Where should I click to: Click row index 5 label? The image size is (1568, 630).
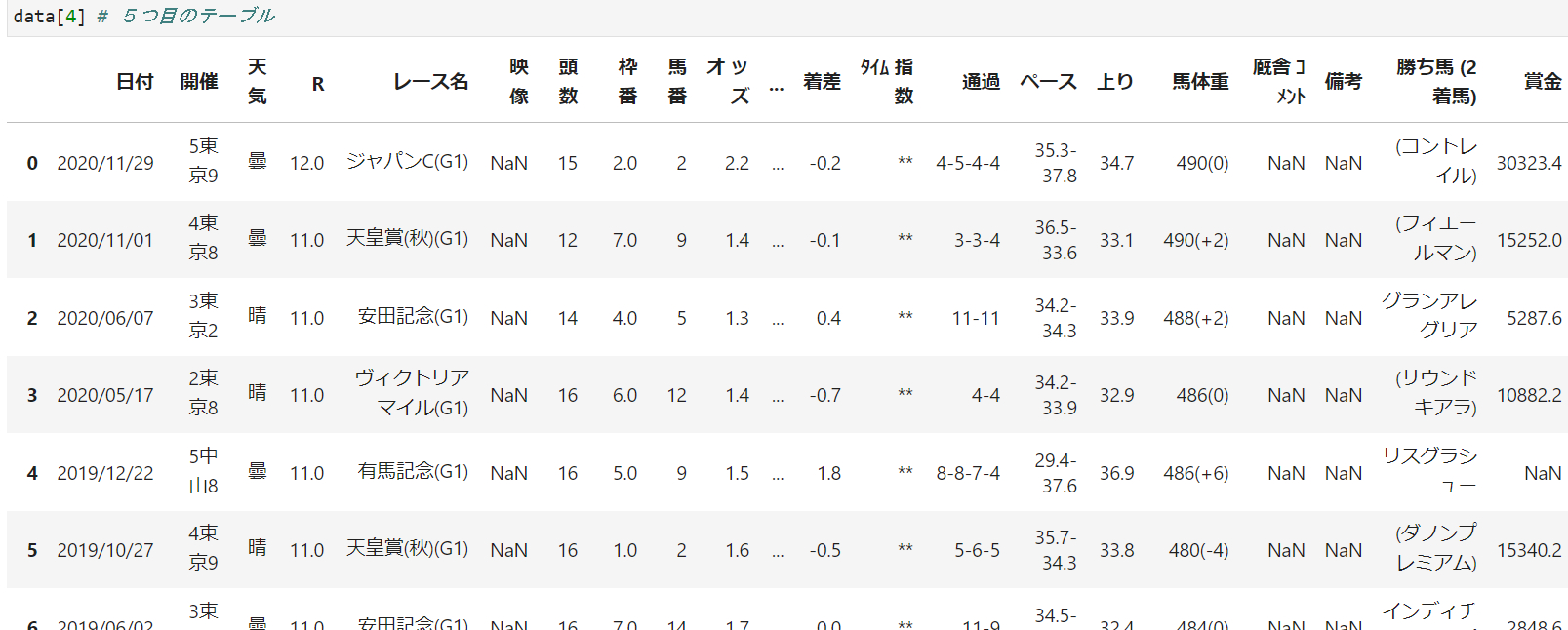(32, 550)
